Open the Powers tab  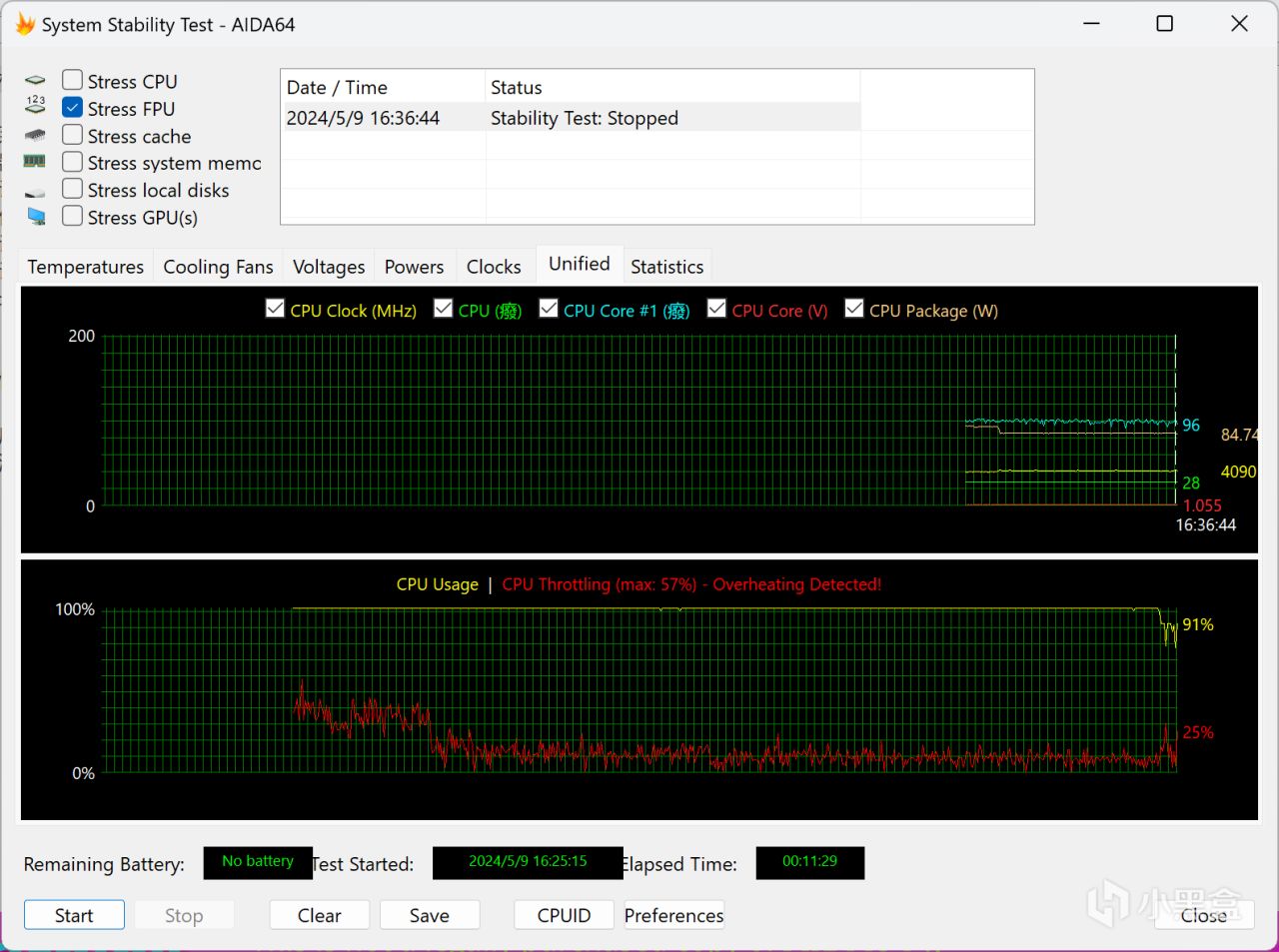click(x=414, y=267)
